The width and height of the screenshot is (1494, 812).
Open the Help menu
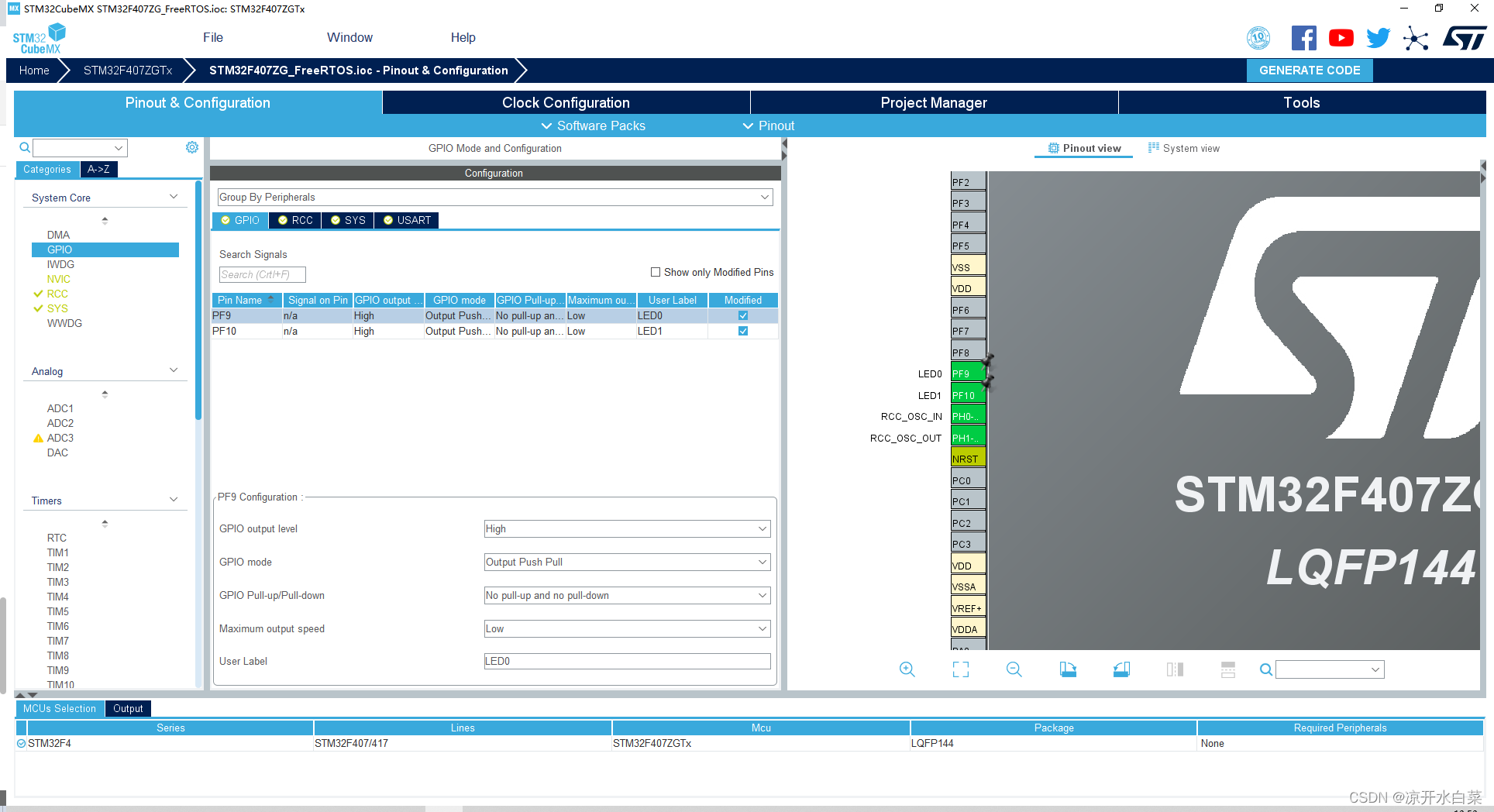click(x=463, y=37)
